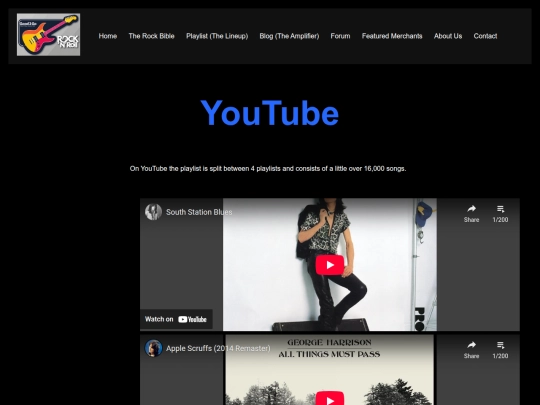Play the South Station Blues video
Viewport: 540px width, 405px height.
tap(330, 265)
